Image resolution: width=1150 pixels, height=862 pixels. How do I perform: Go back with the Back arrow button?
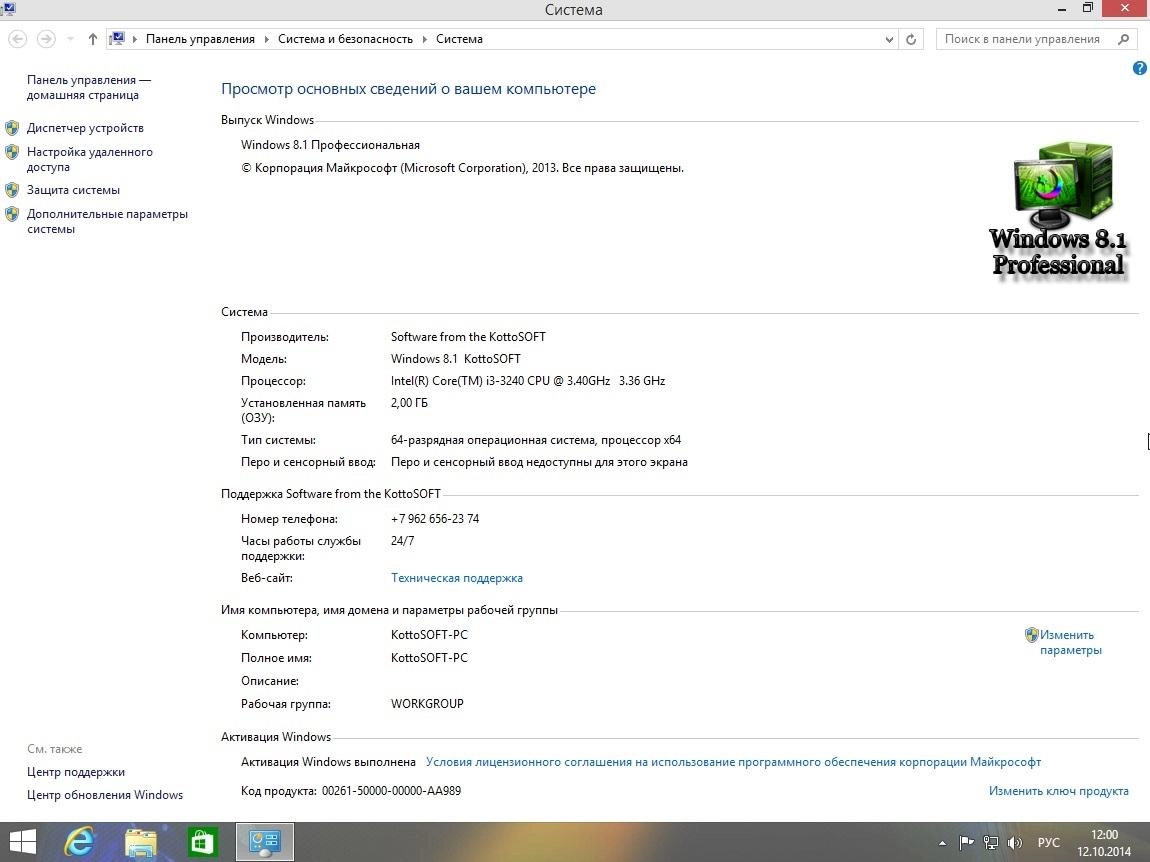tap(18, 39)
